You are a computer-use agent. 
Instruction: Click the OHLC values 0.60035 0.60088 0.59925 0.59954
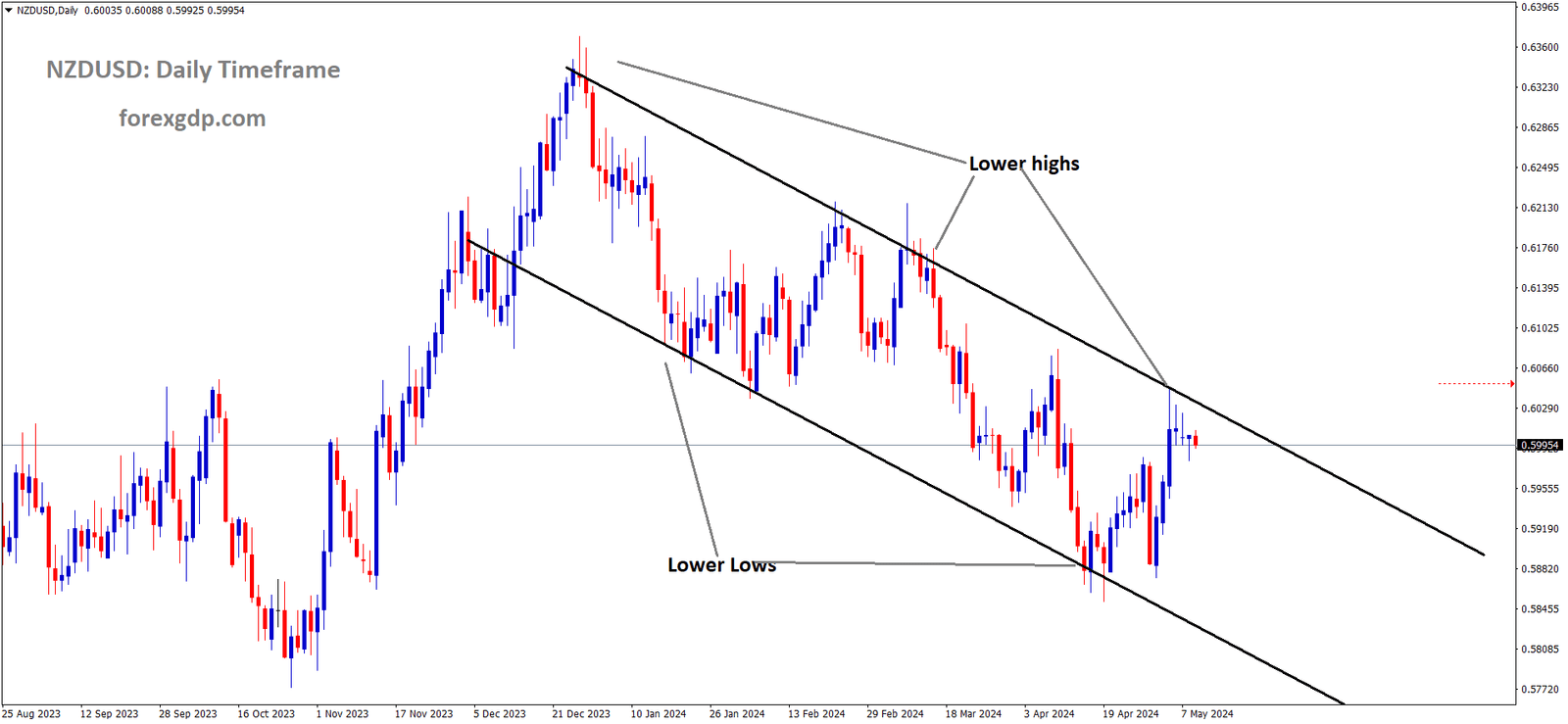point(165,11)
